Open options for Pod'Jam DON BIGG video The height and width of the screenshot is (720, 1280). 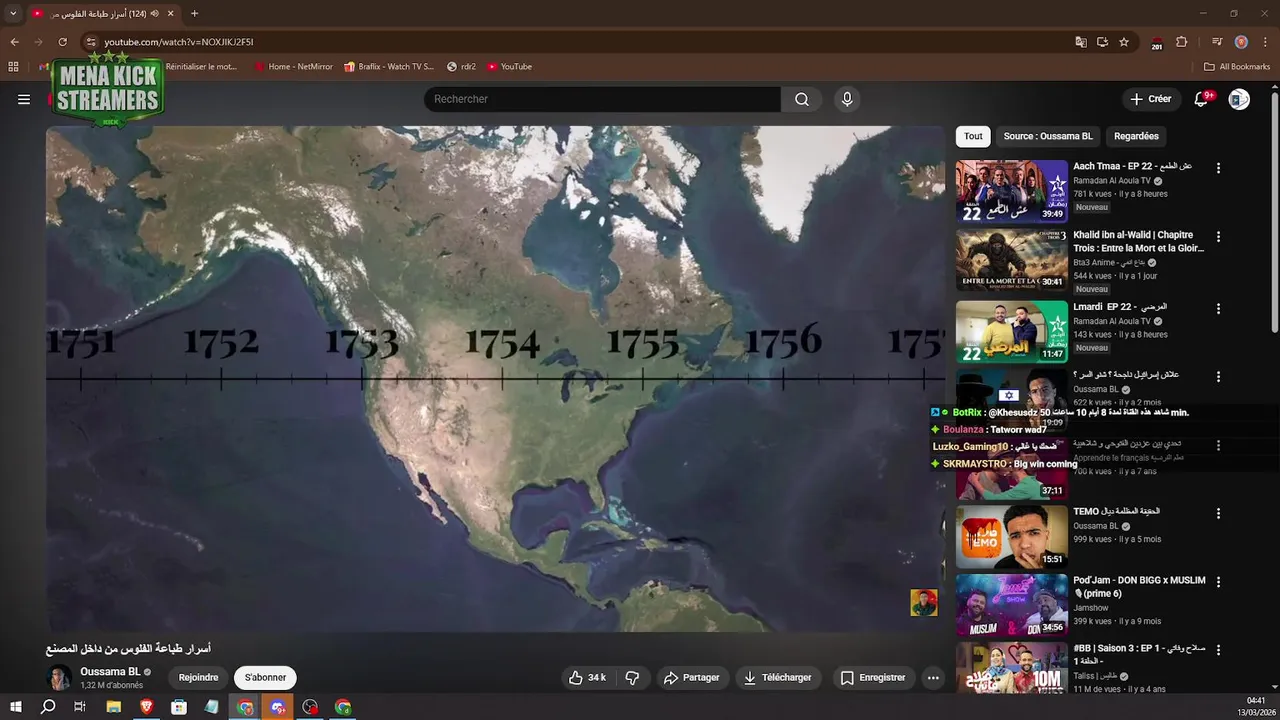pos(1218,582)
